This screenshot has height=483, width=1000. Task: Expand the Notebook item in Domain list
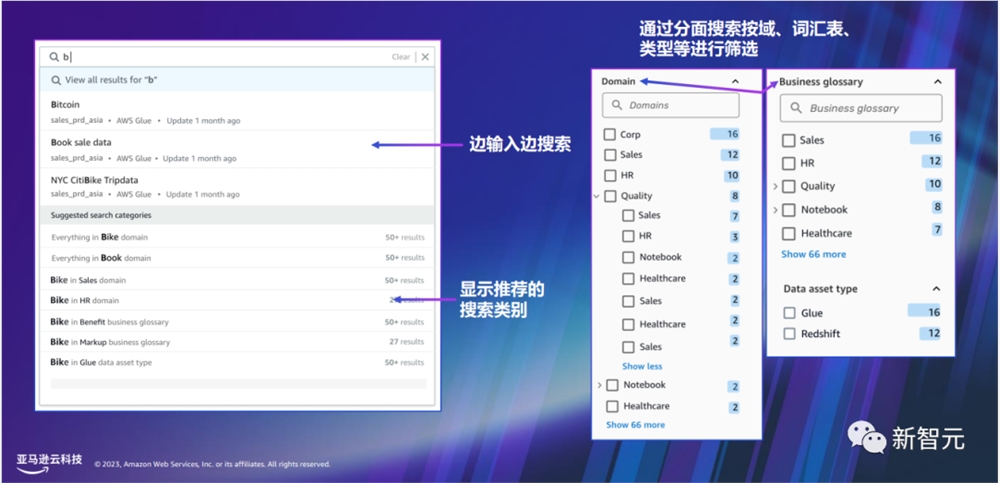tap(599, 385)
